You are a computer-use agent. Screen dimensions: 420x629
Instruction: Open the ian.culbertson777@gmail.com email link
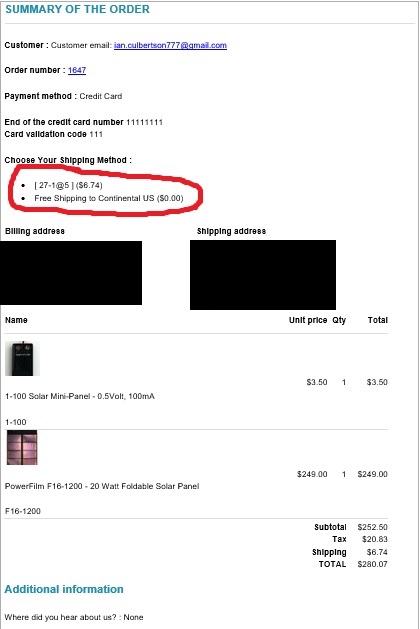(170, 45)
